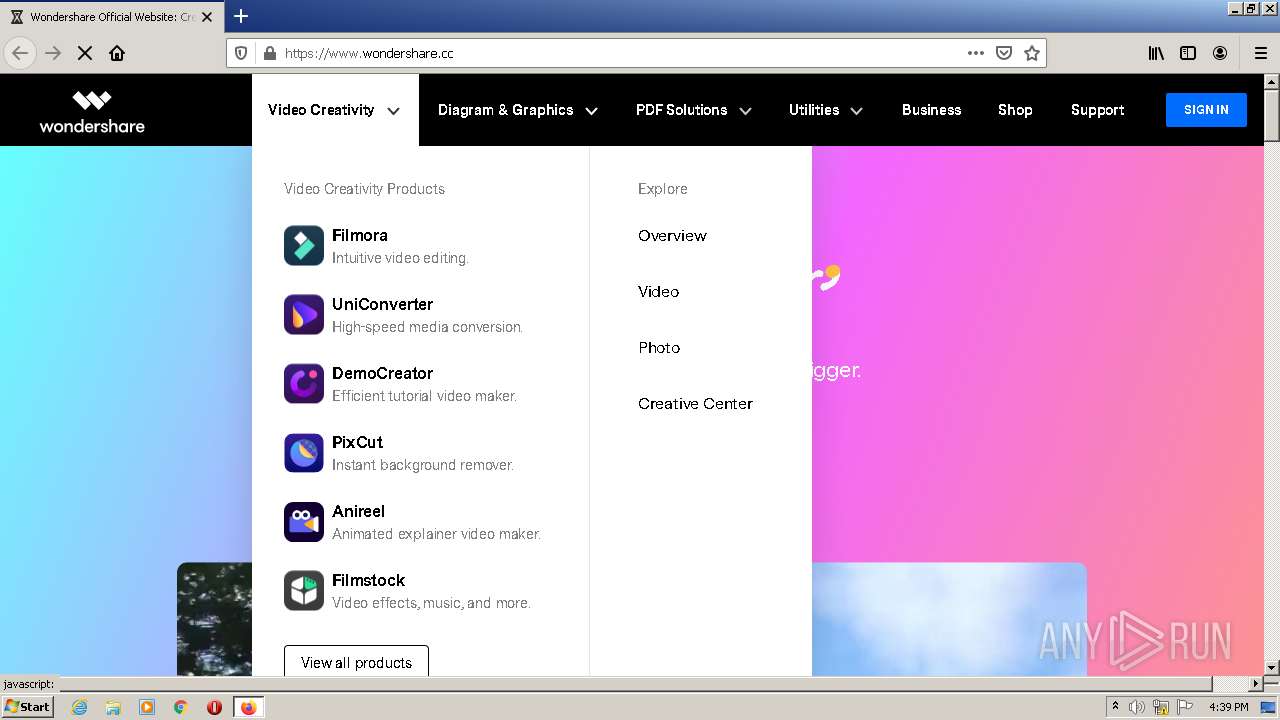Launch Internet Explorer from taskbar
The image size is (1280, 720).
point(79,707)
